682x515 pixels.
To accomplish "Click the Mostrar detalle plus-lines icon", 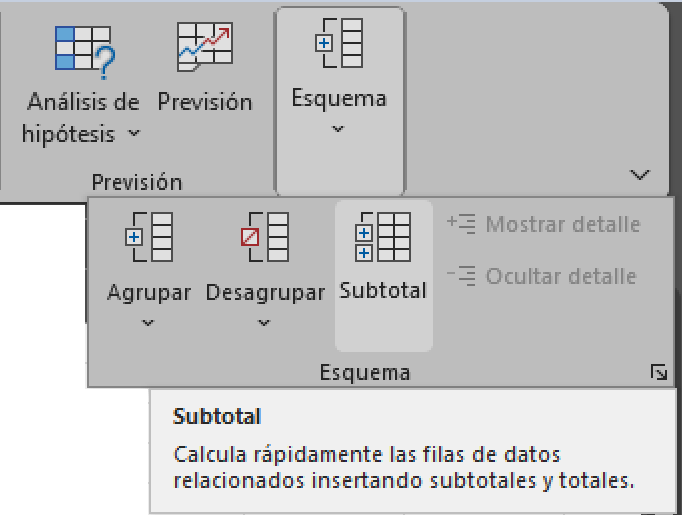I will coord(461,224).
